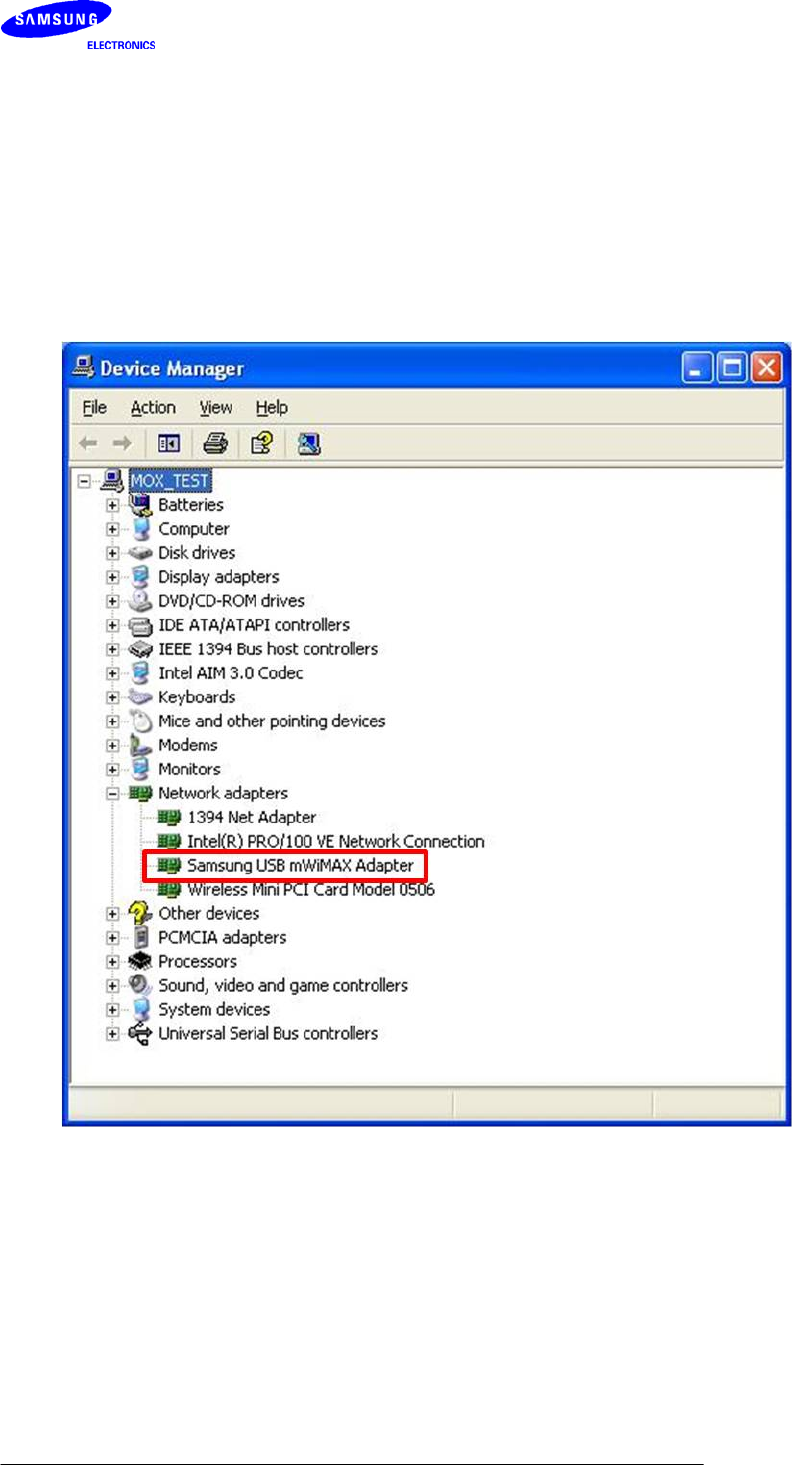This screenshot has width=792, height=1465.
Task: Click the Keyboards category icon
Action: tap(141, 697)
